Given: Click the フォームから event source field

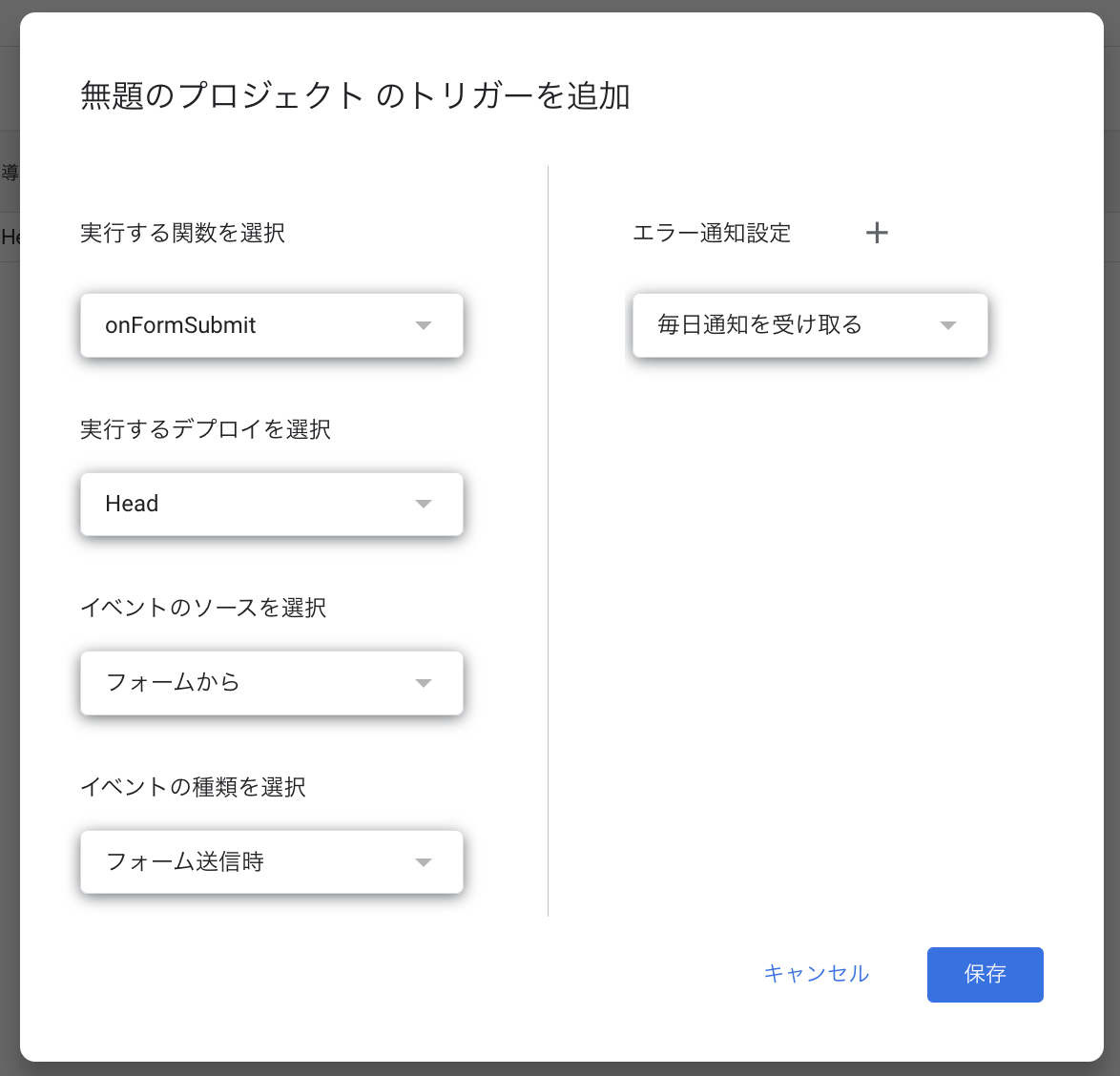Looking at the screenshot, I should click(271, 683).
